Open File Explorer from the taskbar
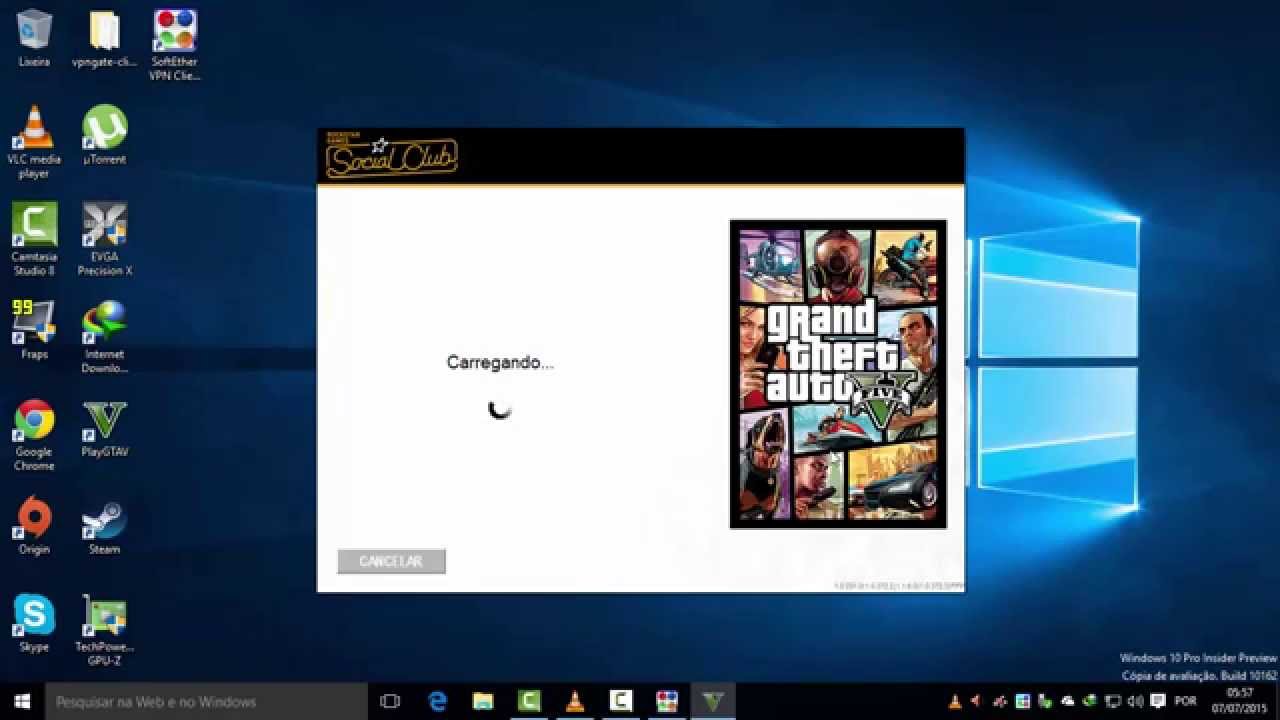Image resolution: width=1280 pixels, height=720 pixels. [x=483, y=701]
